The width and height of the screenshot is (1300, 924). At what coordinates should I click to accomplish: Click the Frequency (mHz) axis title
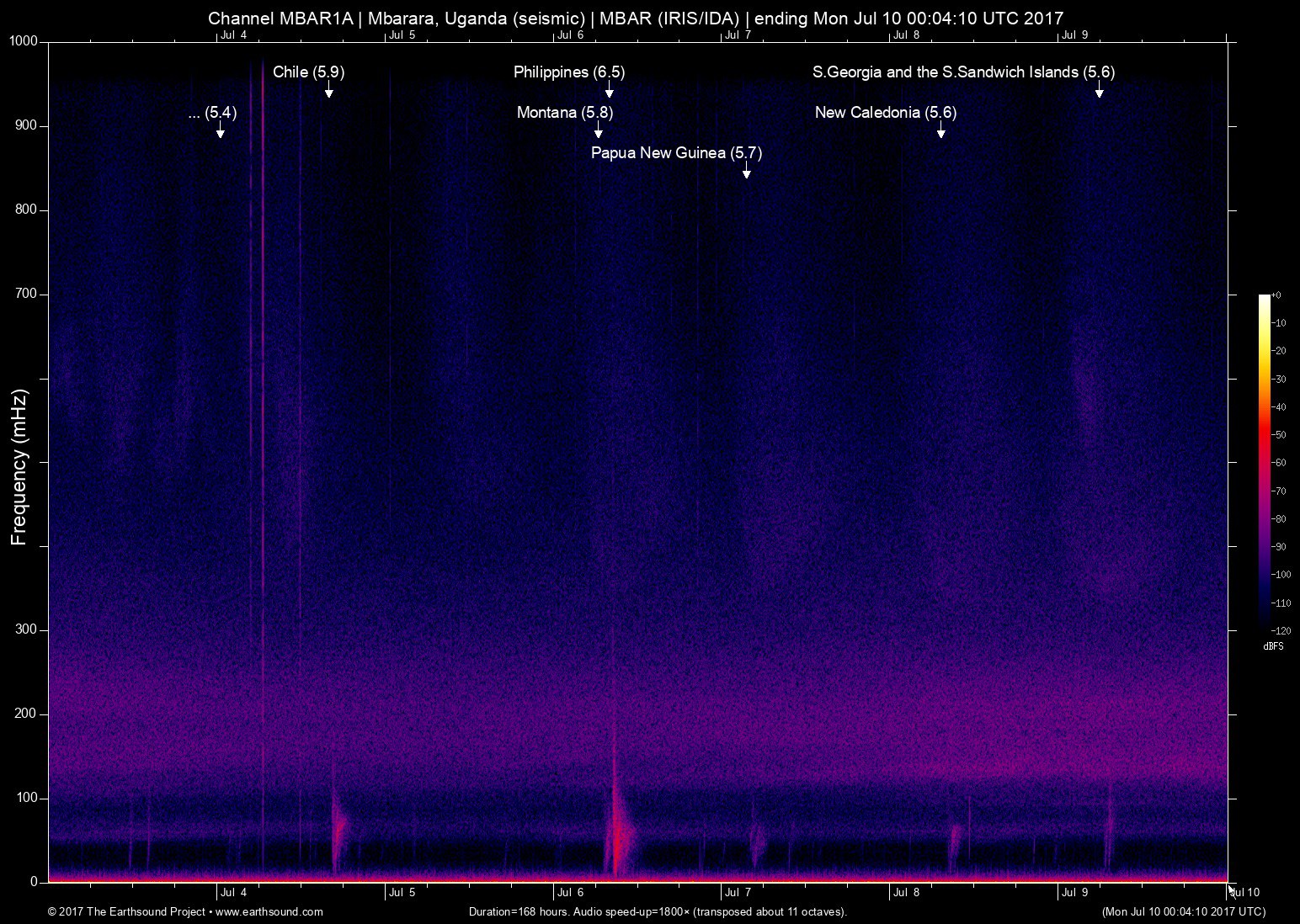point(19,467)
